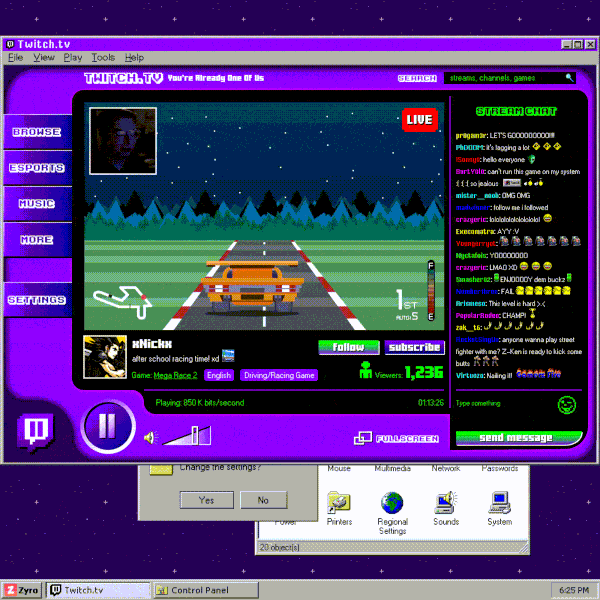600x600 pixels.
Task: Click the search magnifier icon
Action: 569,78
